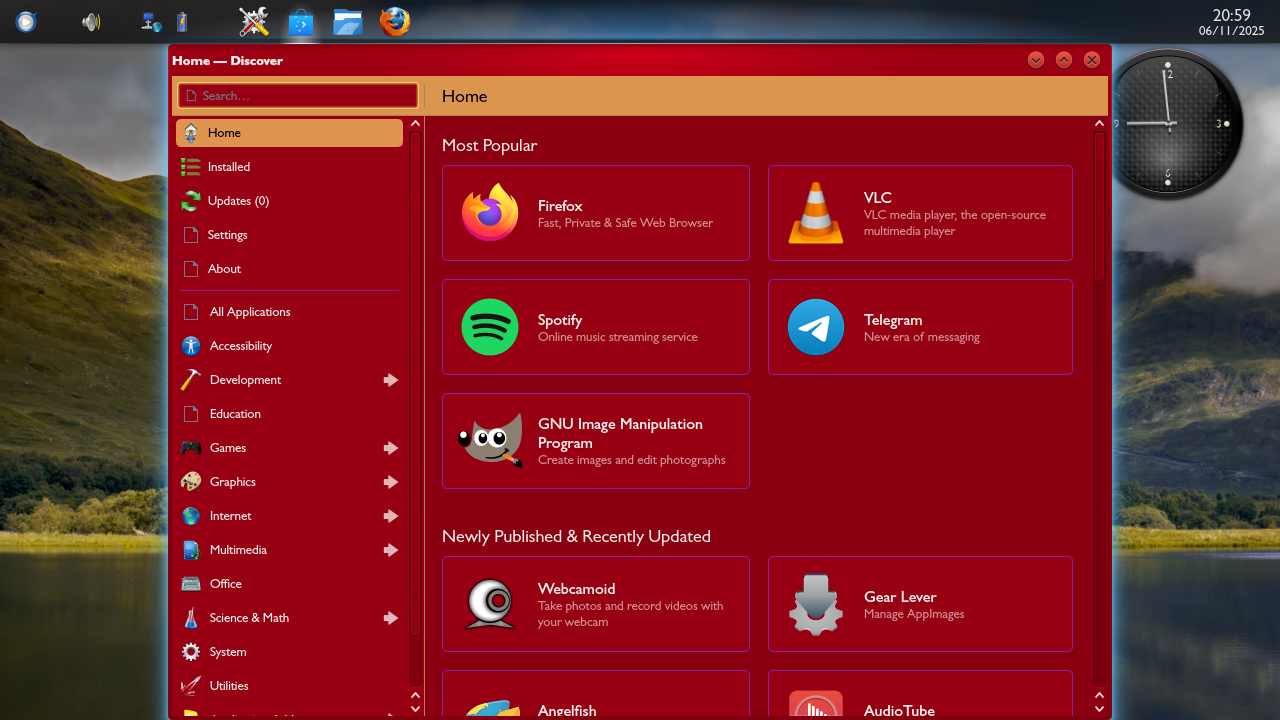Open the Webcamoid webcam icon

(x=490, y=604)
